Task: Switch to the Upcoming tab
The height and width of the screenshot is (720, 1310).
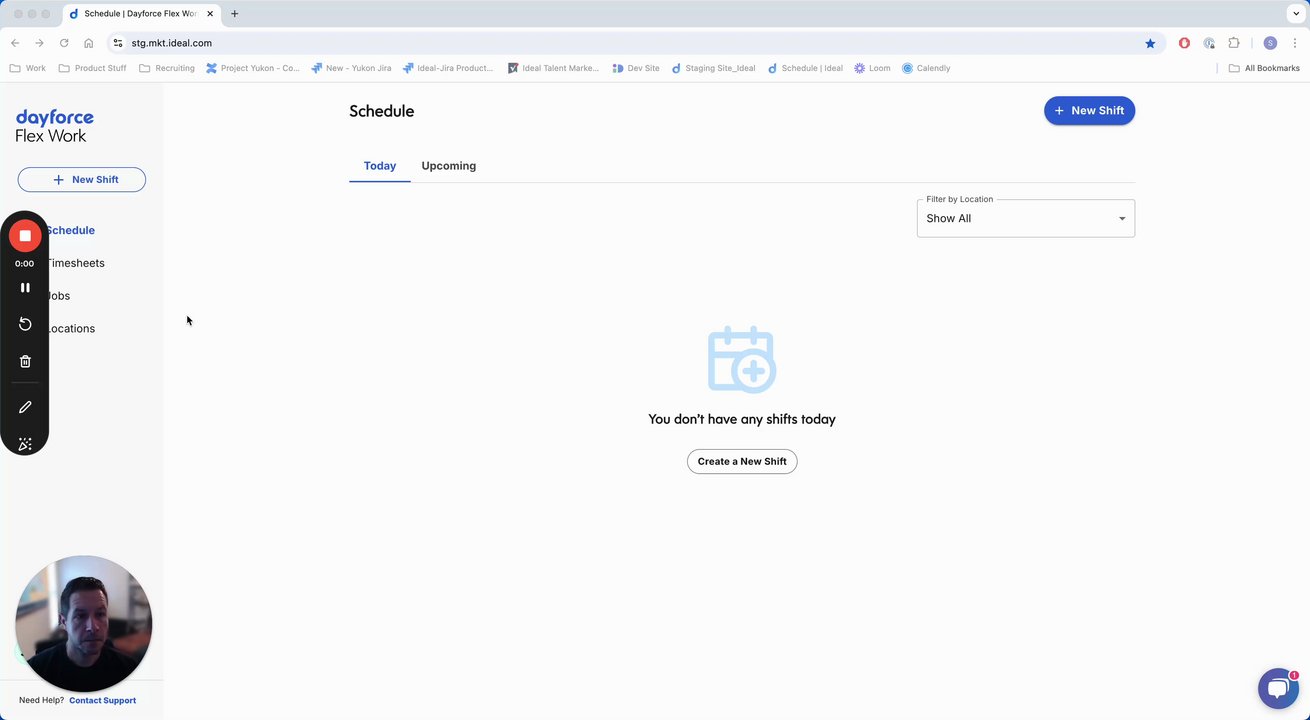Action: point(448,166)
